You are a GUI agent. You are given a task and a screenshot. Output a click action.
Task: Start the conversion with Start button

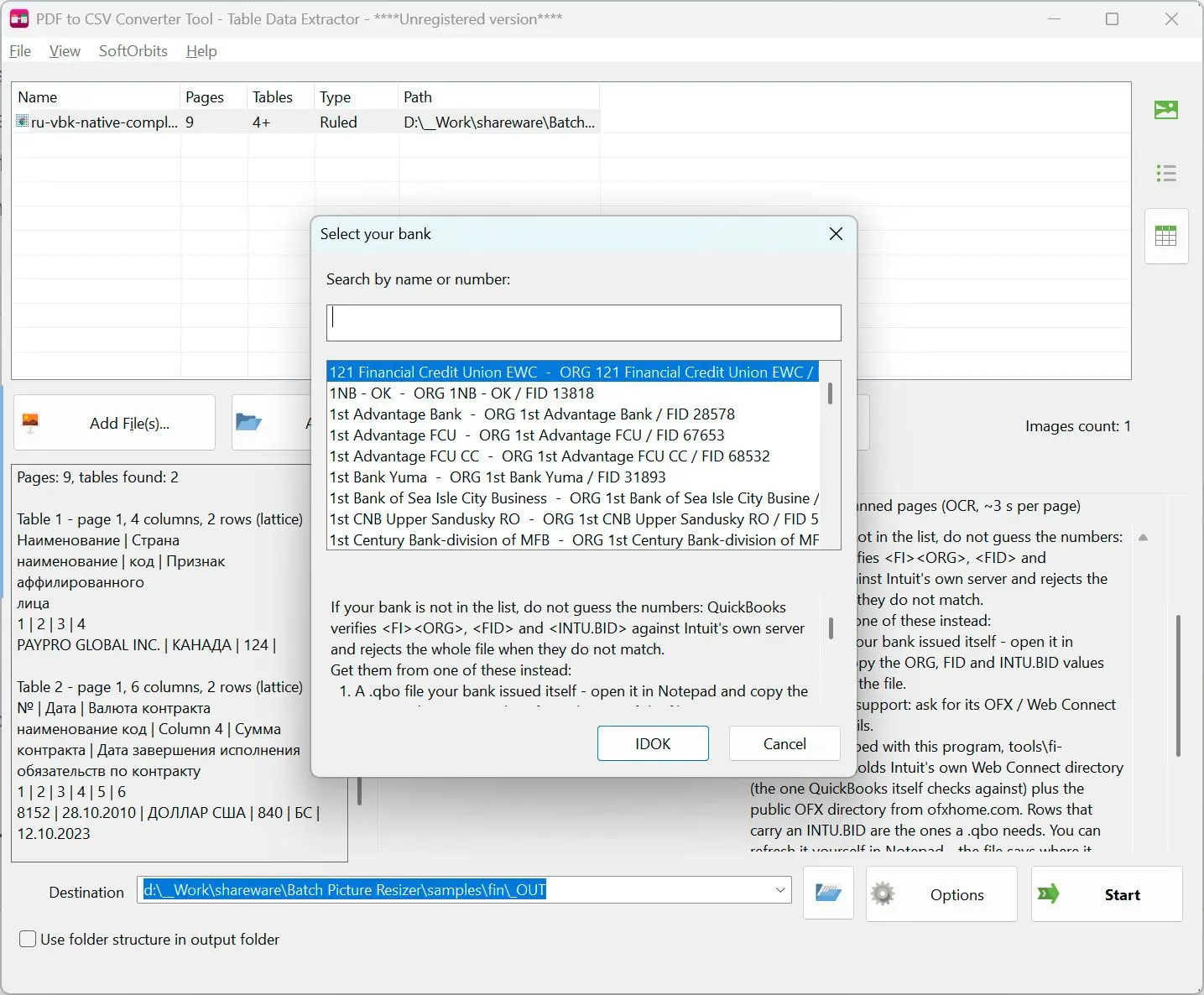pos(1107,894)
